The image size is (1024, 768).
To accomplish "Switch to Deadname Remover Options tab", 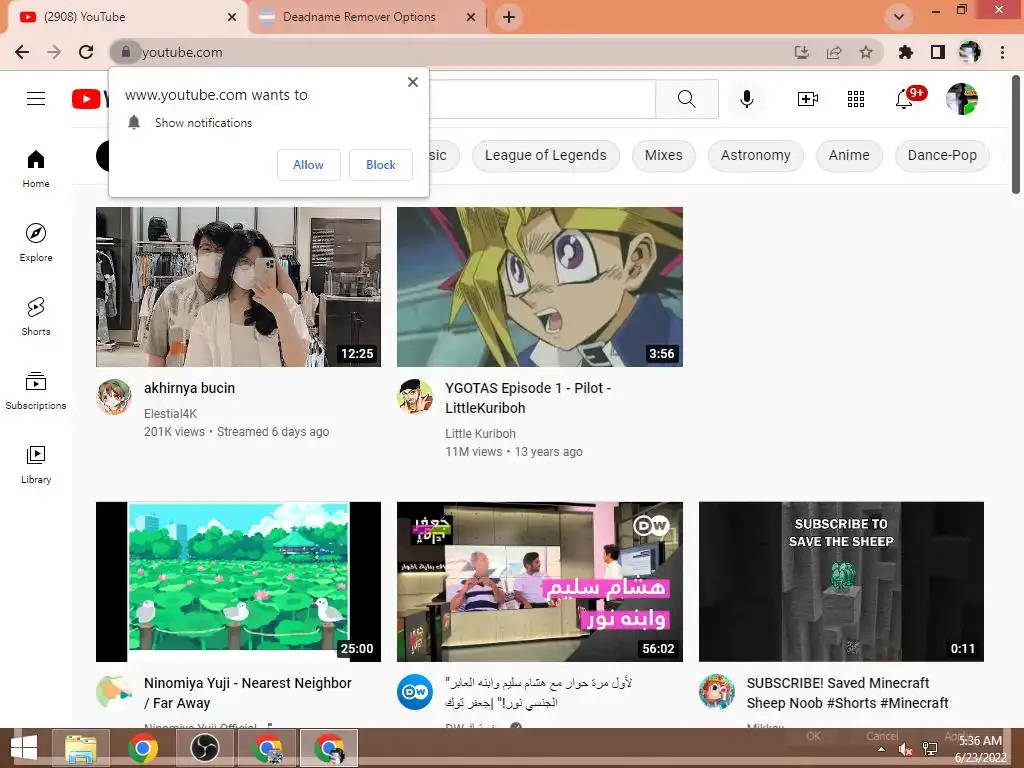I will (x=359, y=17).
